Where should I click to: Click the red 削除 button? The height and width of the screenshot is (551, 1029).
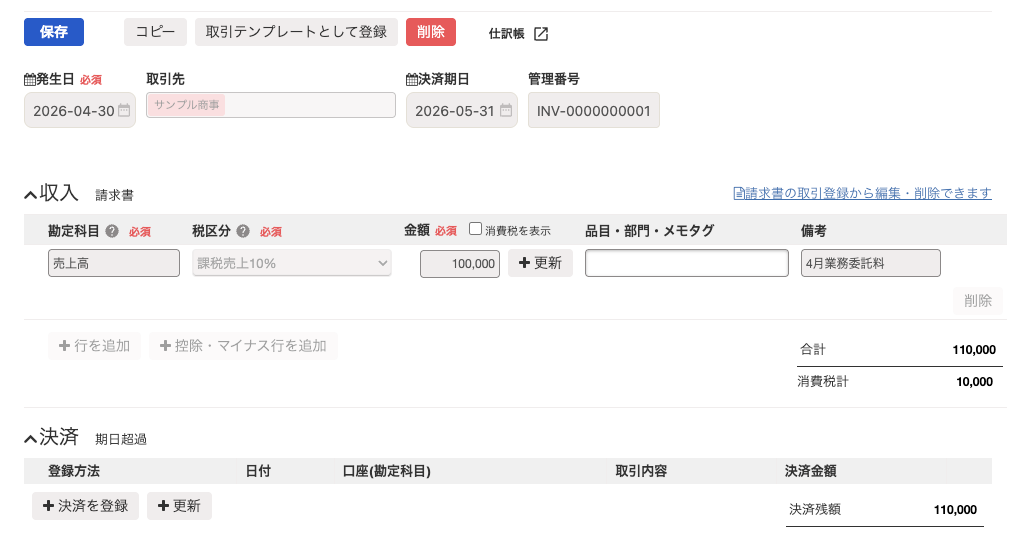pos(430,32)
